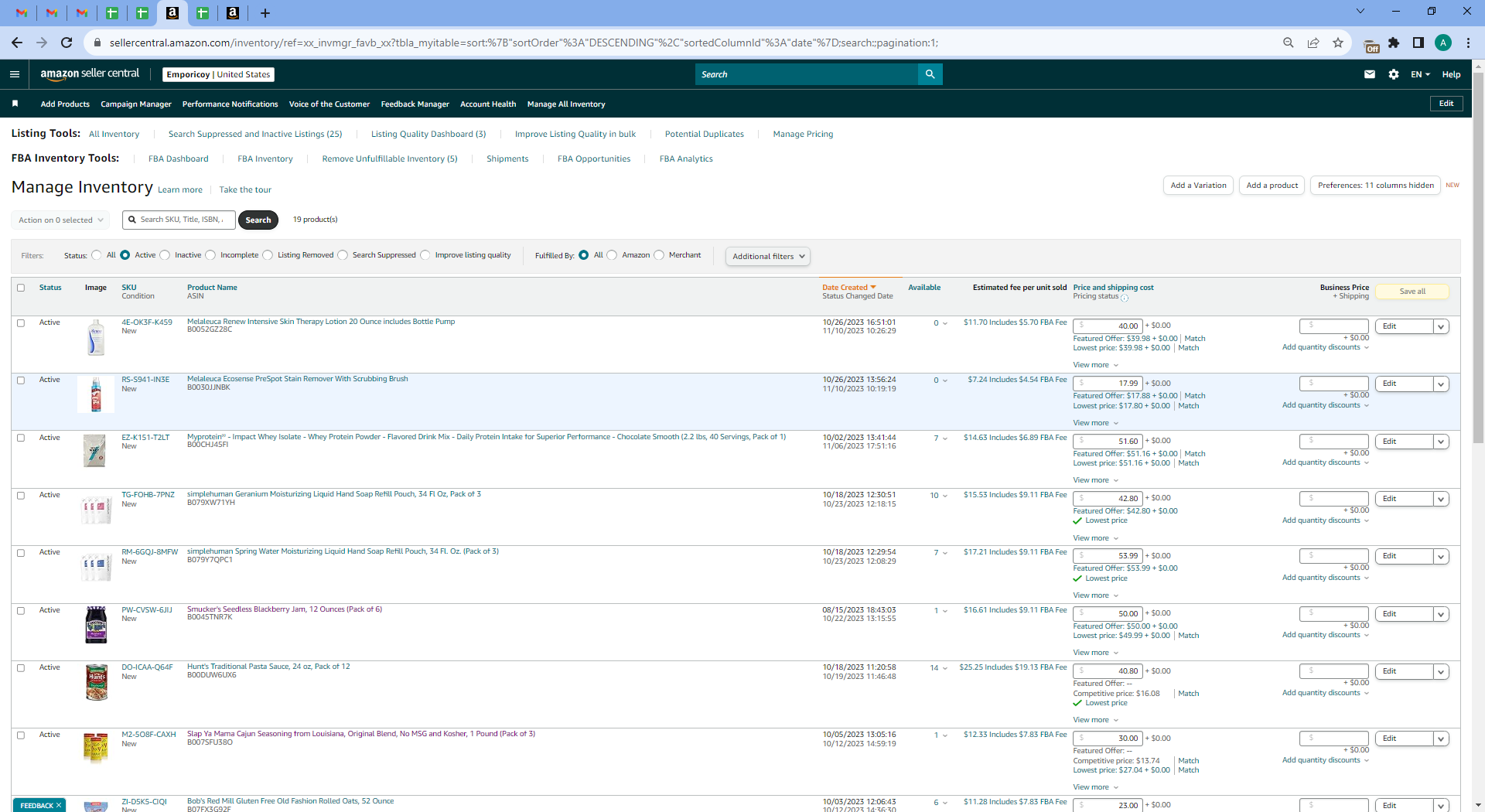
Task: Select the All status radio button
Action: [x=97, y=255]
